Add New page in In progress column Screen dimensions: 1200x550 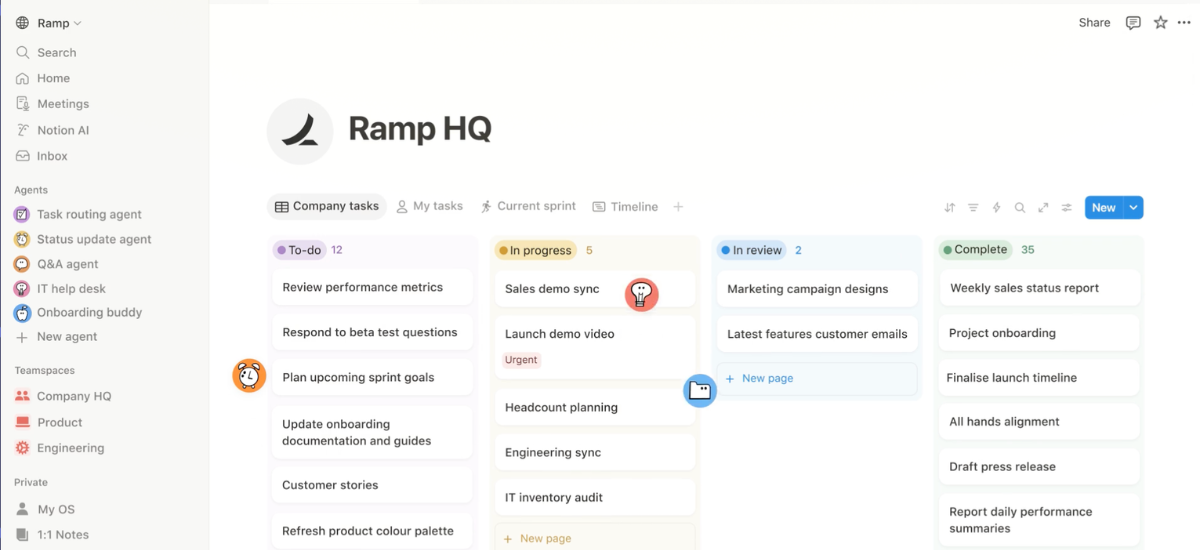[595, 538]
